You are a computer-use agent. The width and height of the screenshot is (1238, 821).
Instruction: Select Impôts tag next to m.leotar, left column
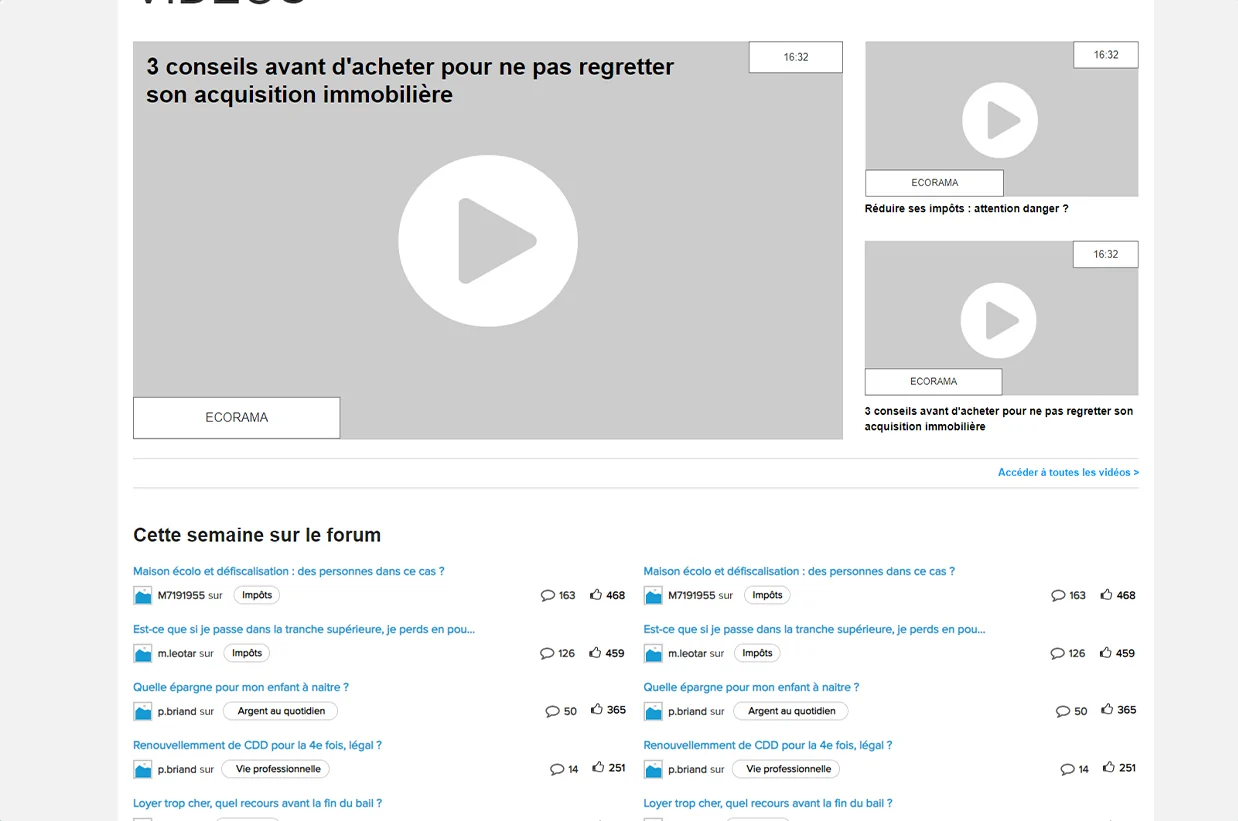tap(246, 653)
